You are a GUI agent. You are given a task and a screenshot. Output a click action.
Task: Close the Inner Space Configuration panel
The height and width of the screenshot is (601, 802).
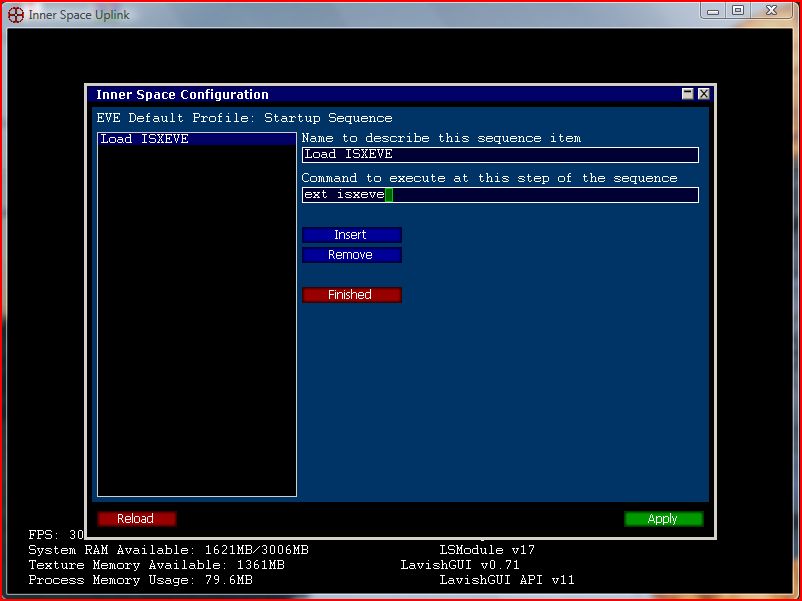704,94
